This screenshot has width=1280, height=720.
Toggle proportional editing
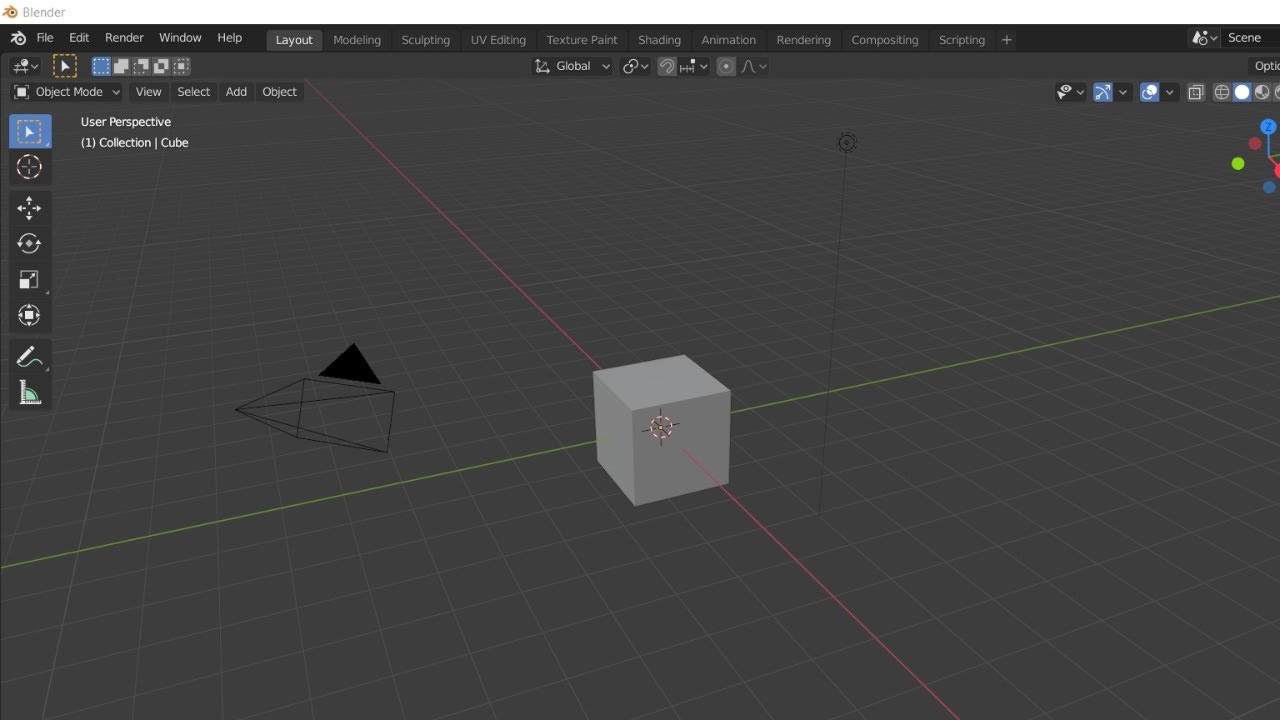point(726,66)
